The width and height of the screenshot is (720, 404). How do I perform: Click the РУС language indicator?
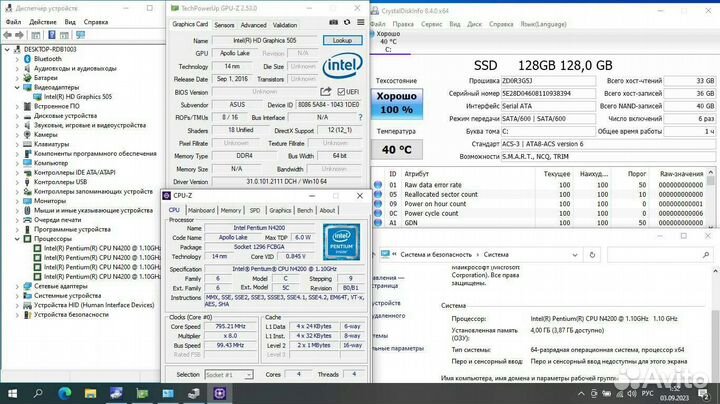(647, 393)
